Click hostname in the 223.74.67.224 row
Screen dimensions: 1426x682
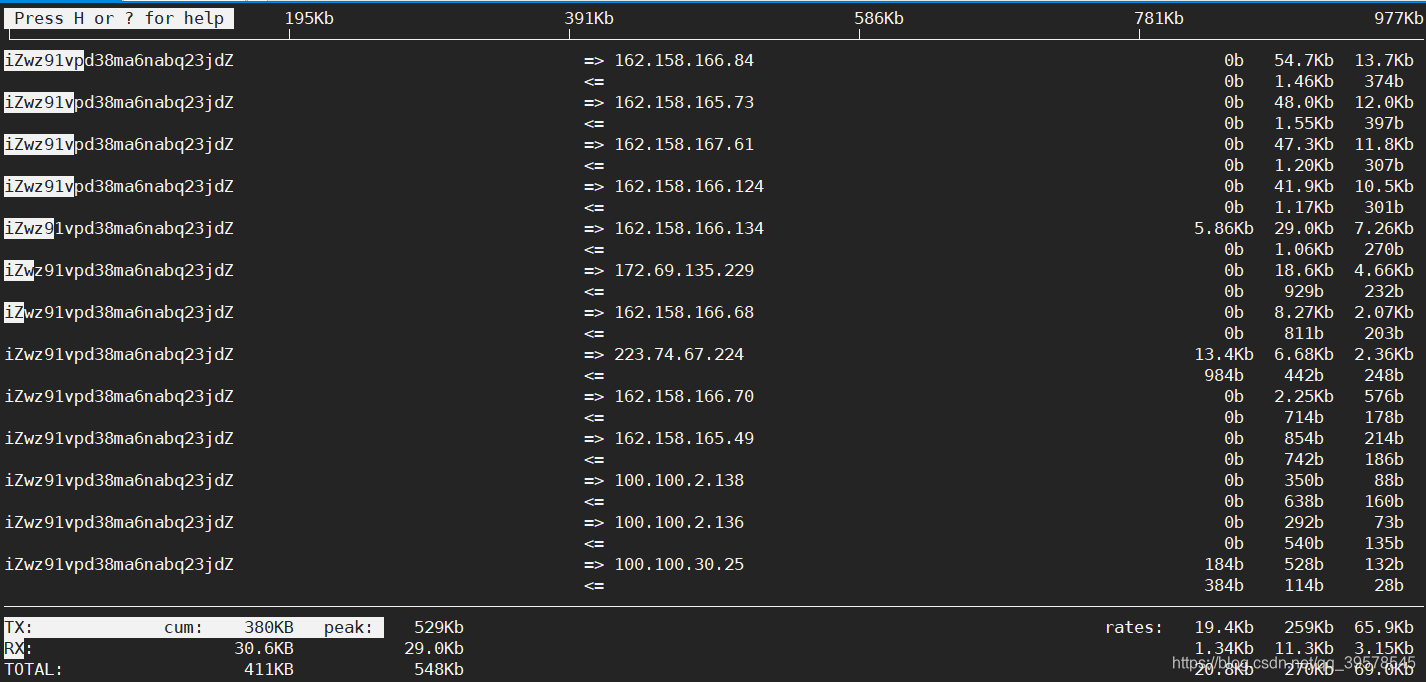coord(119,355)
